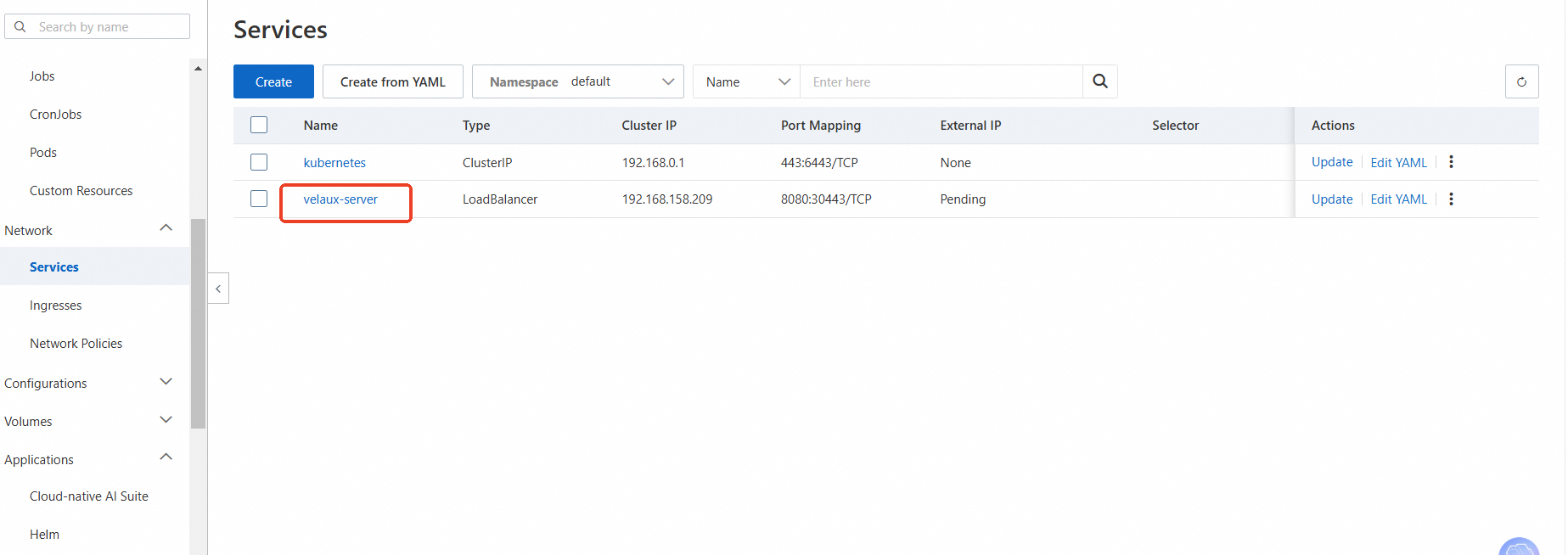This screenshot has height=555, width=1568.
Task: Refresh the services list
Action: tap(1521, 81)
